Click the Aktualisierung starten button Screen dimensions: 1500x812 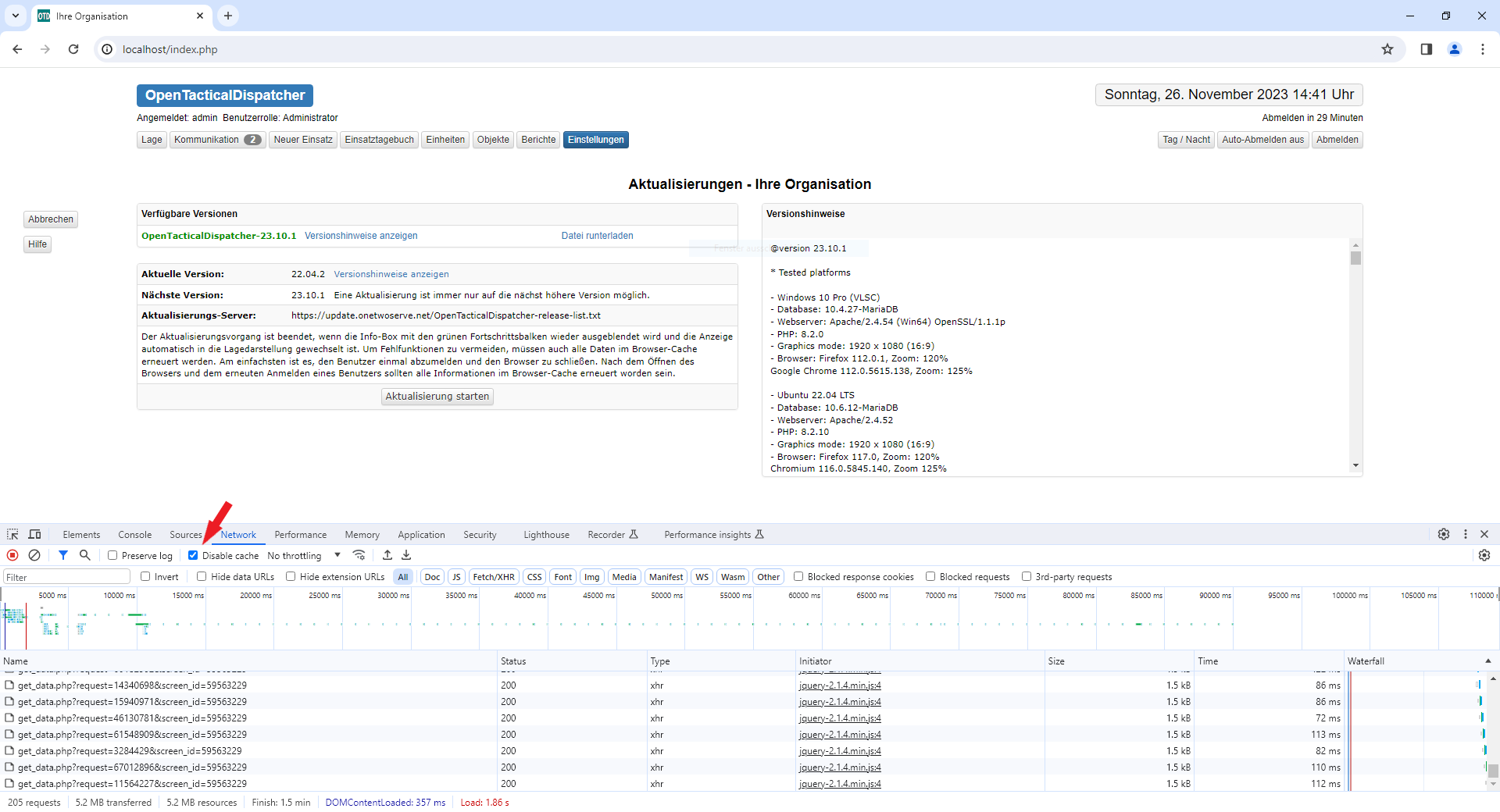(437, 397)
